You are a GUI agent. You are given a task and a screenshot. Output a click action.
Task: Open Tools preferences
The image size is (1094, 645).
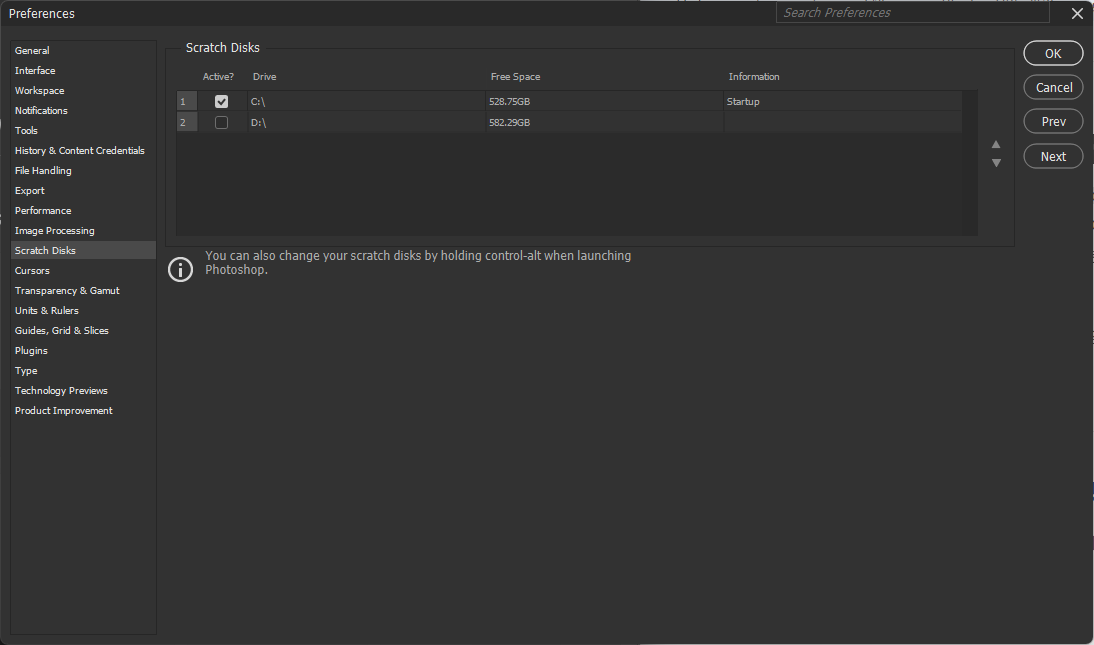[x=27, y=131]
